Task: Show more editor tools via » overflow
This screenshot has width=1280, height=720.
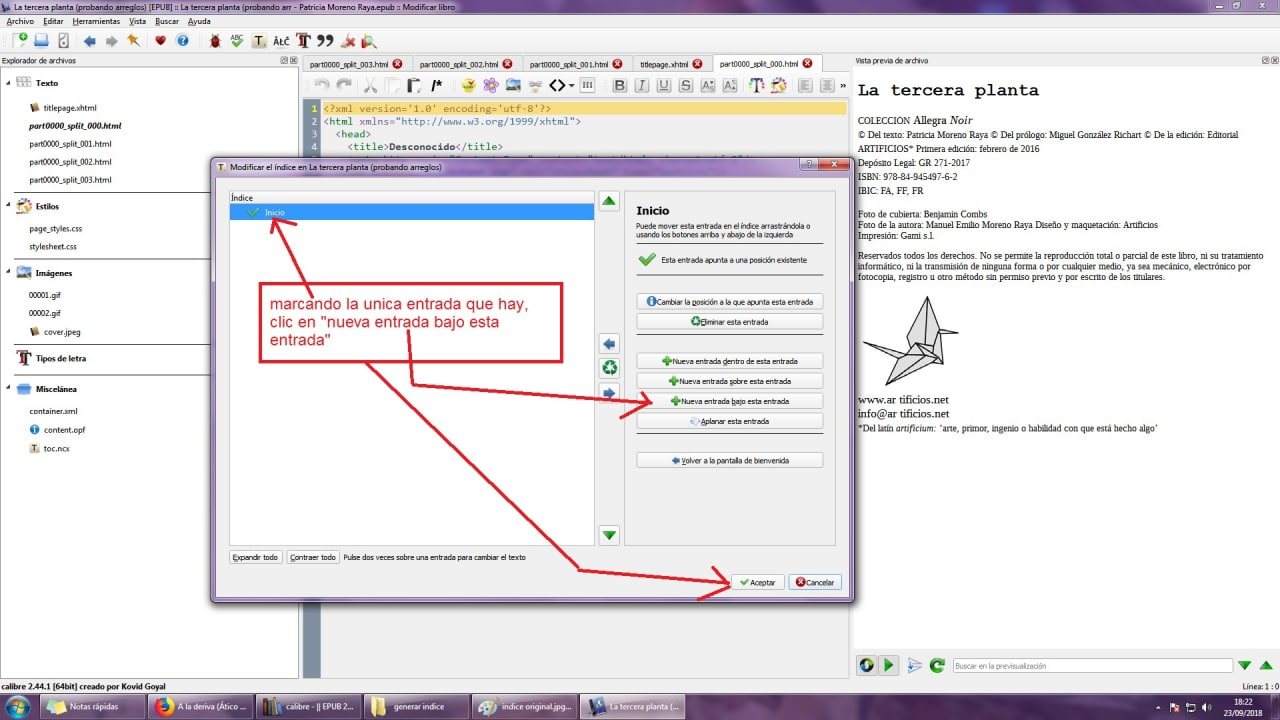Action: [843, 86]
